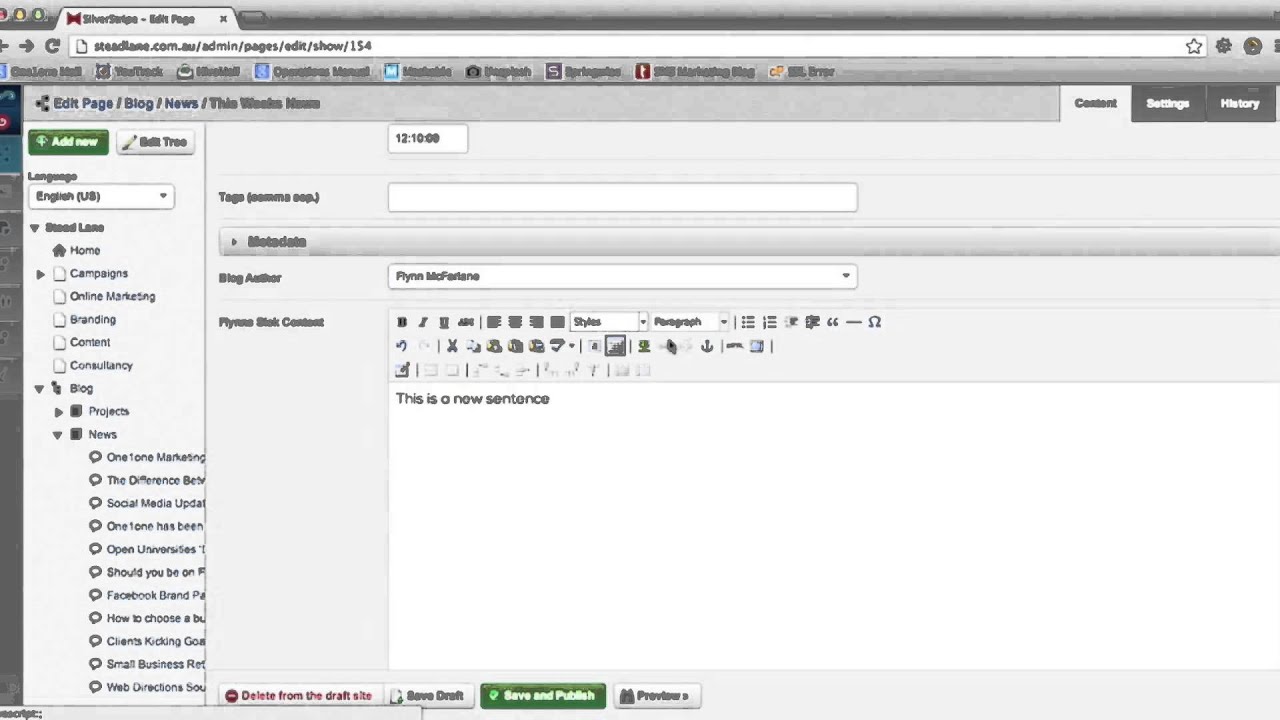1280x720 pixels.
Task: Insert numbered list
Action: coord(769,322)
